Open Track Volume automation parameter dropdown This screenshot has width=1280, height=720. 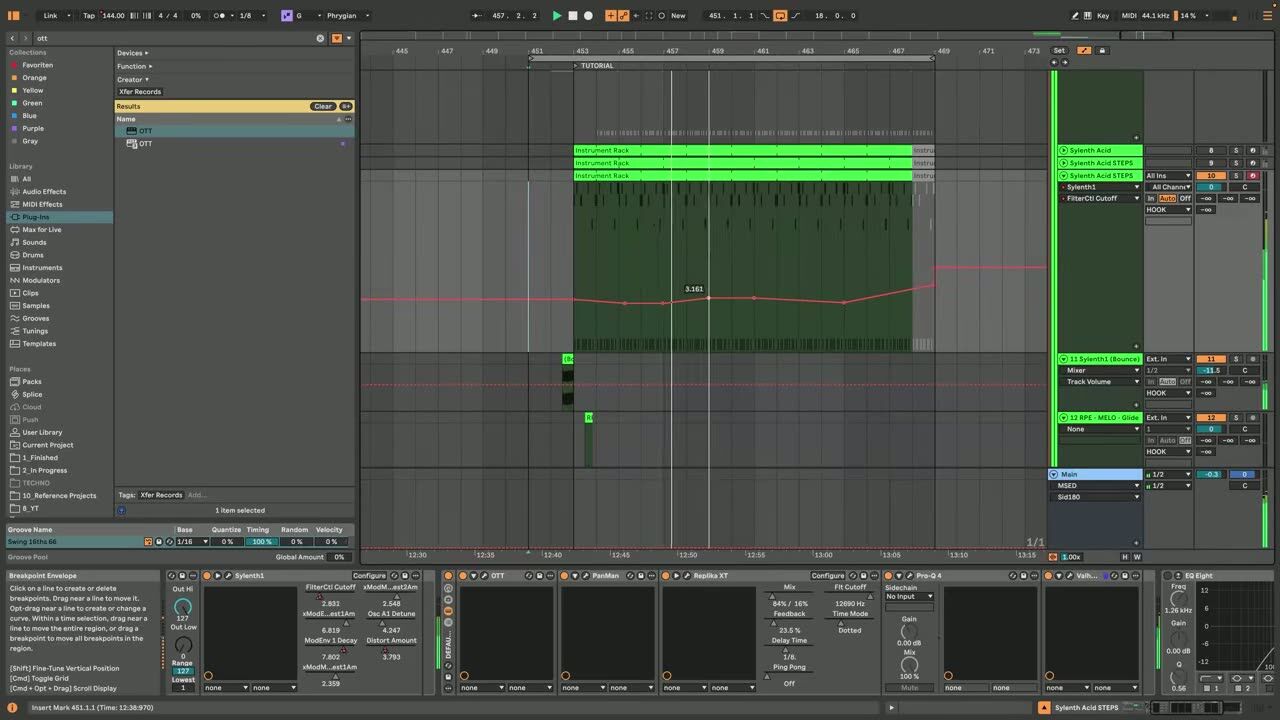coord(1099,382)
